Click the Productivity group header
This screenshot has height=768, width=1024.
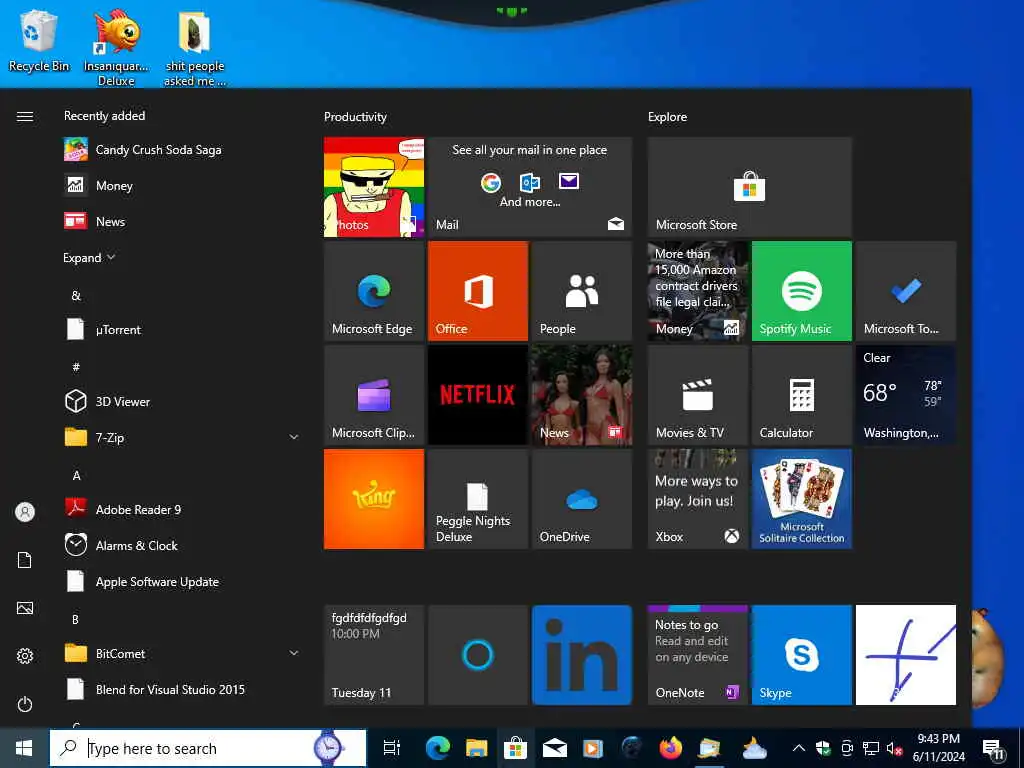pyautogui.click(x=355, y=117)
